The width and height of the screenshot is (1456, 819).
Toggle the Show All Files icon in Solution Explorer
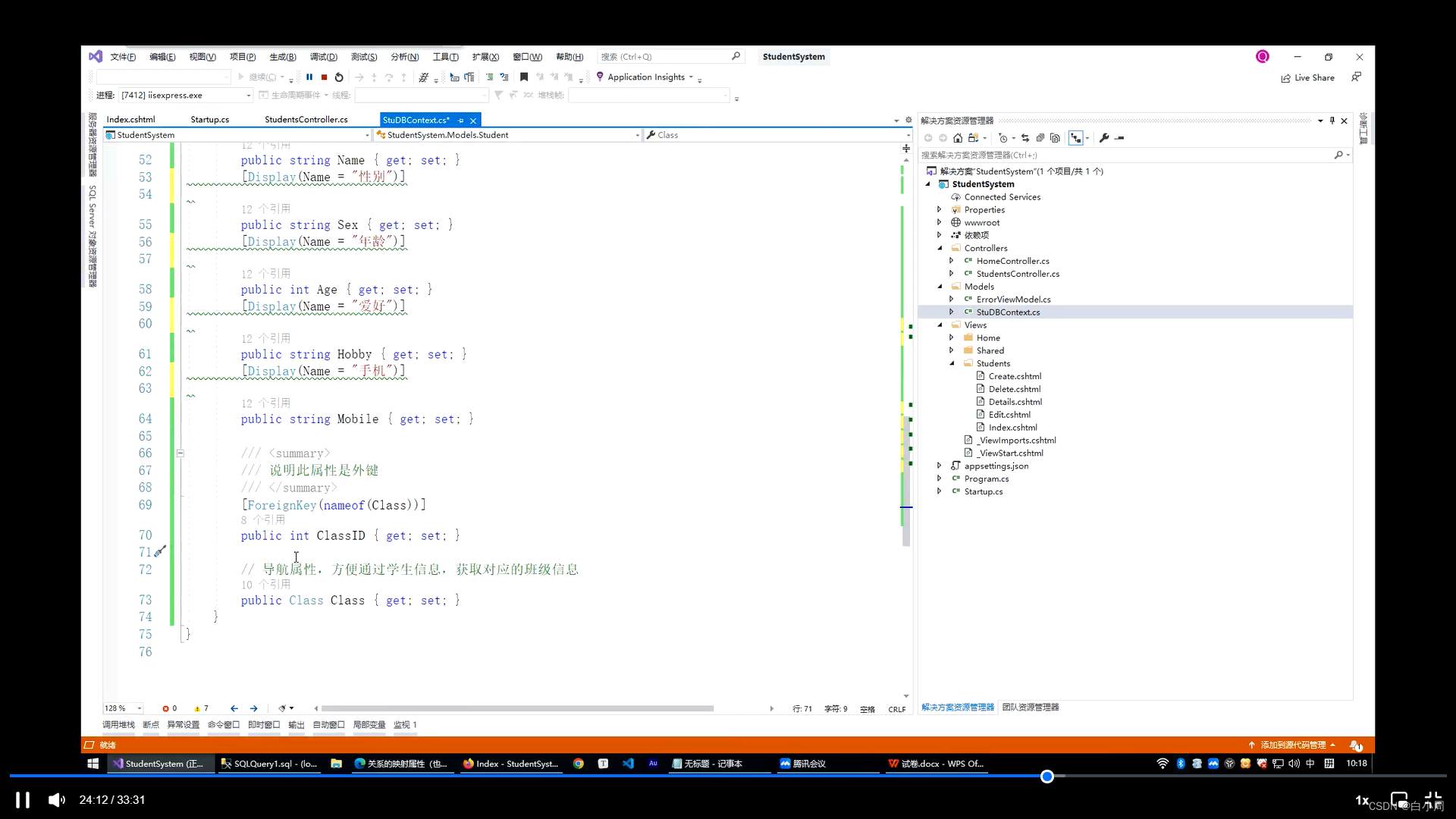click(x=1055, y=138)
